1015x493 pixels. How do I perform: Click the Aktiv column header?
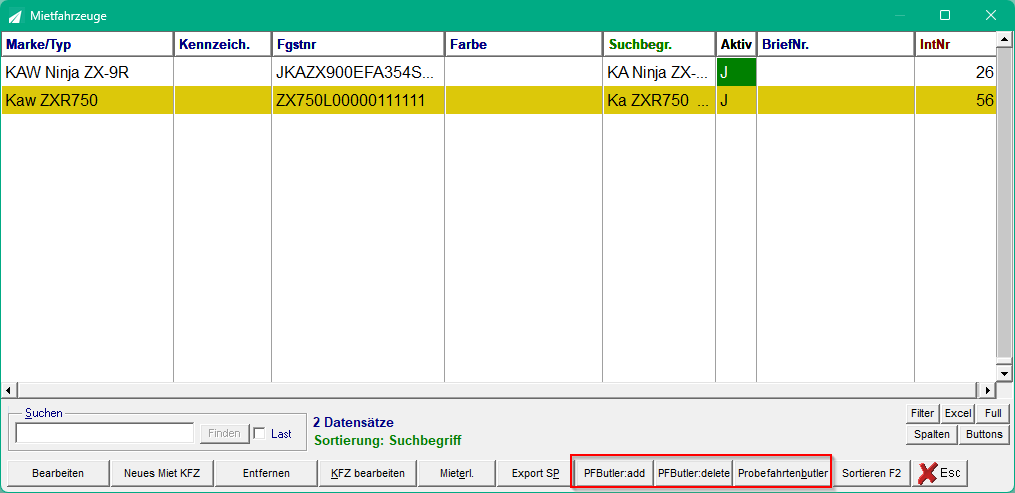pos(736,45)
